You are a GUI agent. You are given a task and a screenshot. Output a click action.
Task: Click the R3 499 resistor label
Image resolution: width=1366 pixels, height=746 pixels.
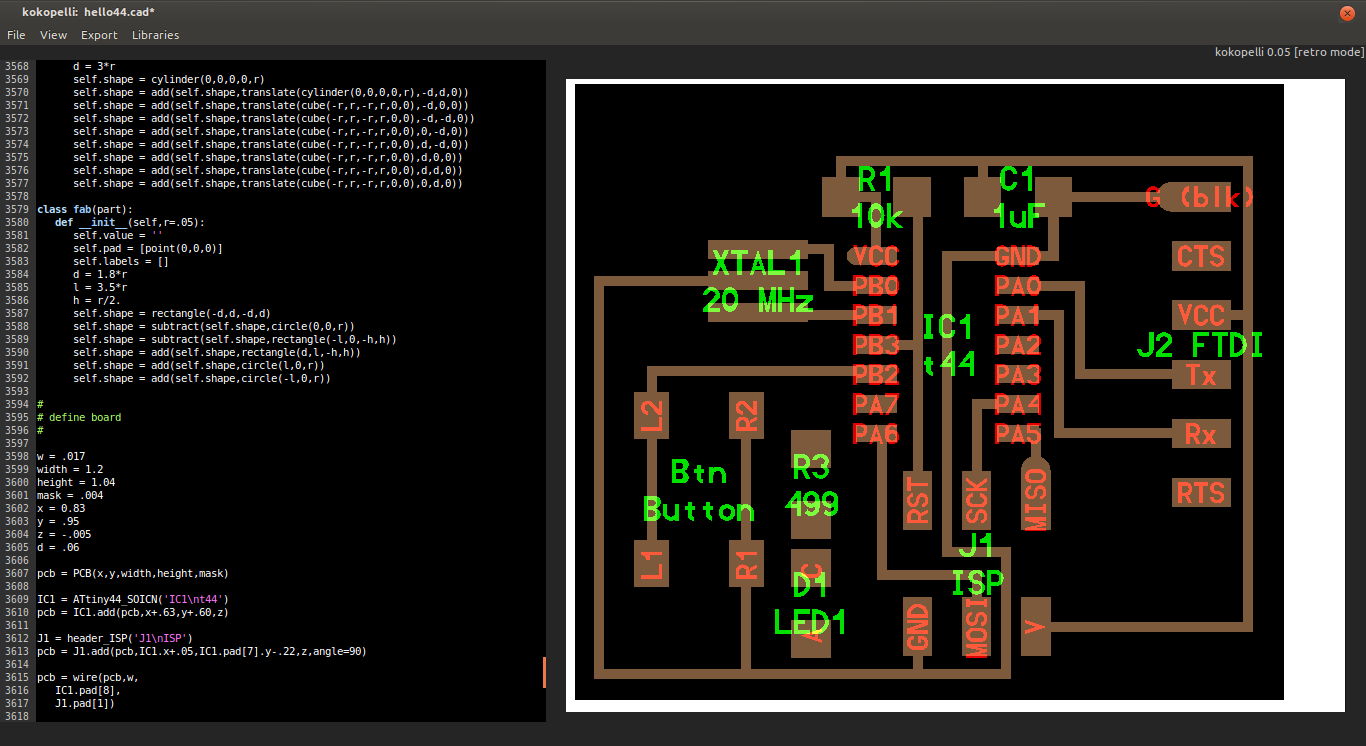click(811, 484)
